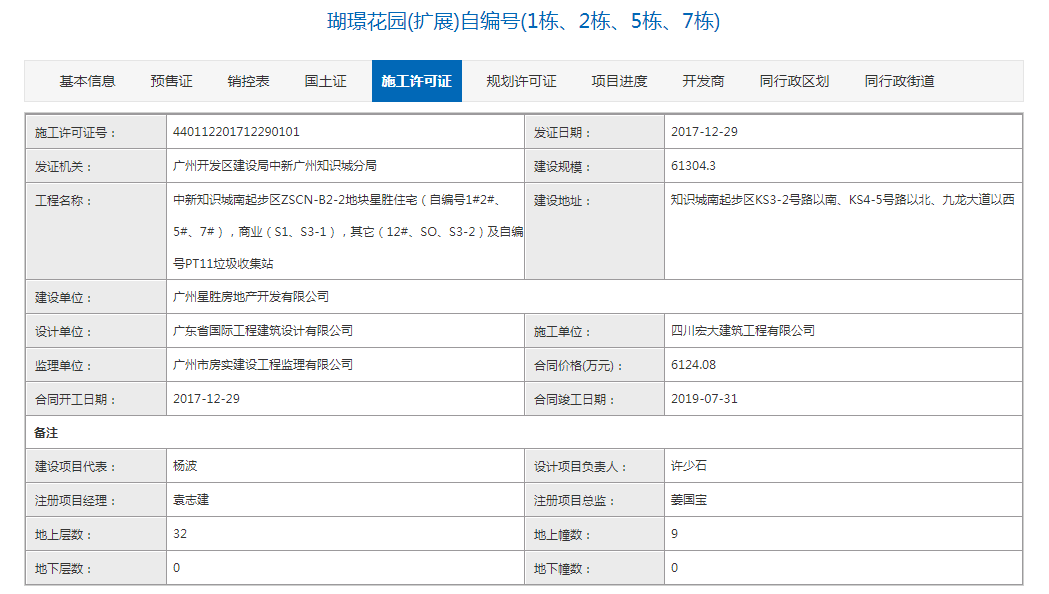Screen dimensions: 1049x594
Task: Select the 销控表 tab
Action: click(x=248, y=81)
